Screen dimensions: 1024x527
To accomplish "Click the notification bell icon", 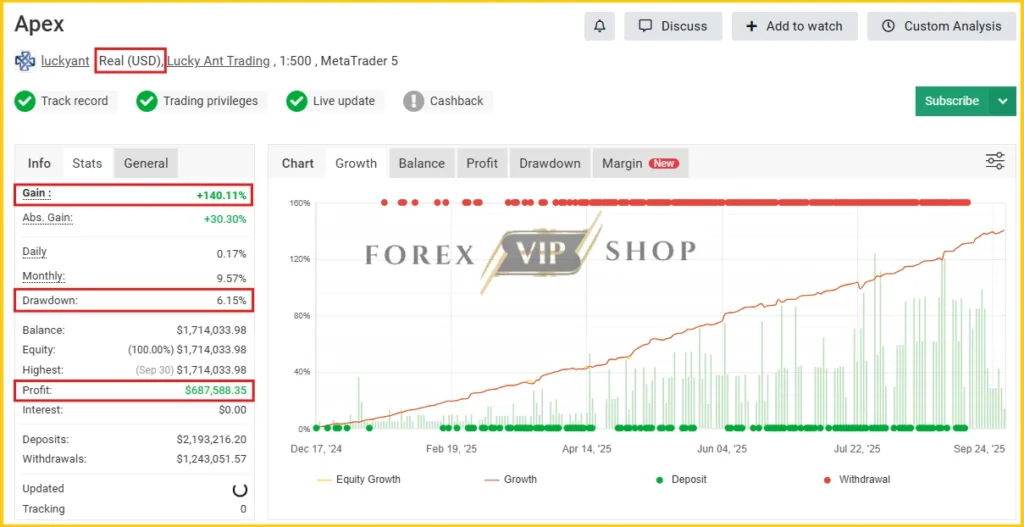I will coord(600,26).
